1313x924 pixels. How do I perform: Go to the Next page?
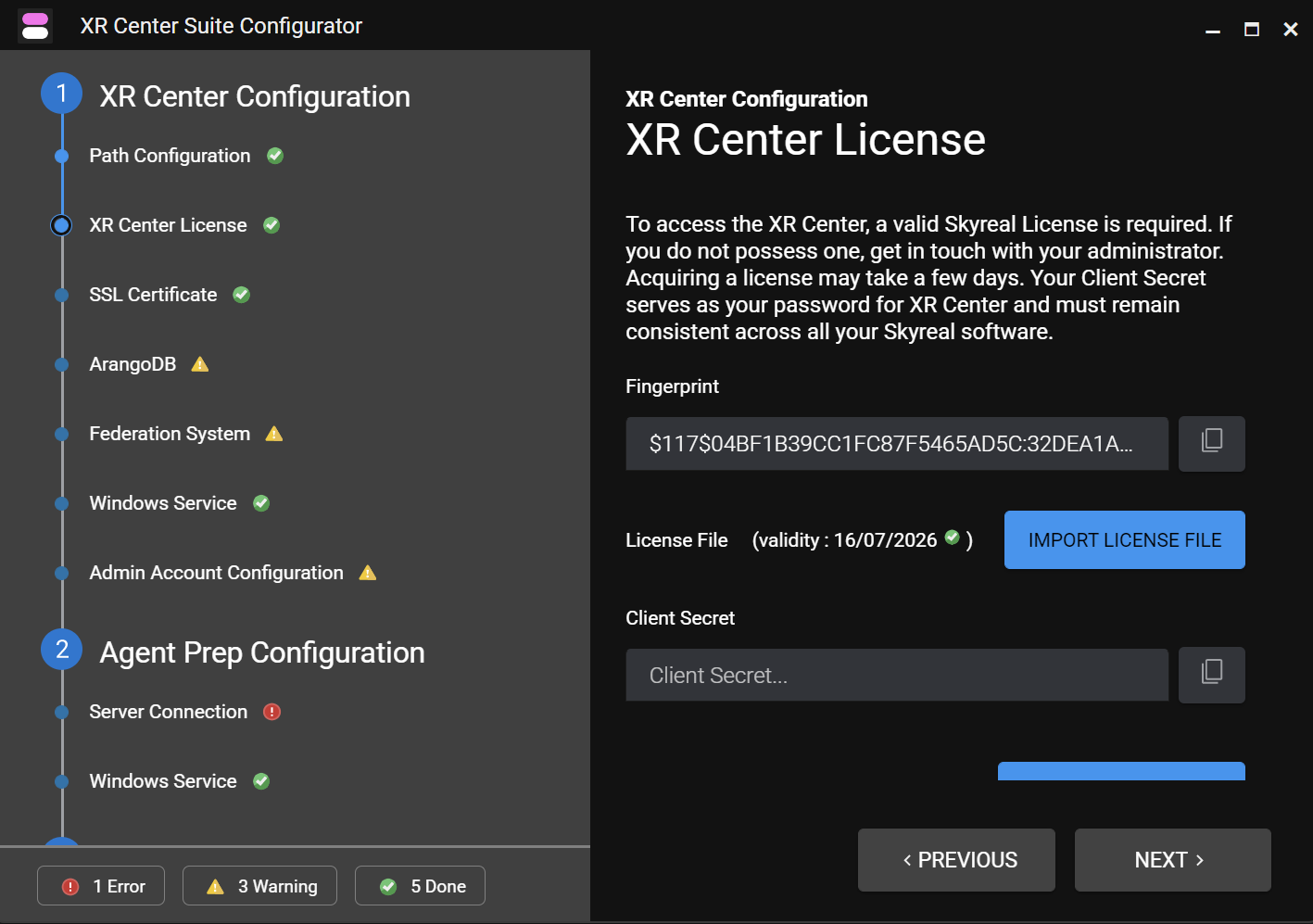tap(1172, 860)
